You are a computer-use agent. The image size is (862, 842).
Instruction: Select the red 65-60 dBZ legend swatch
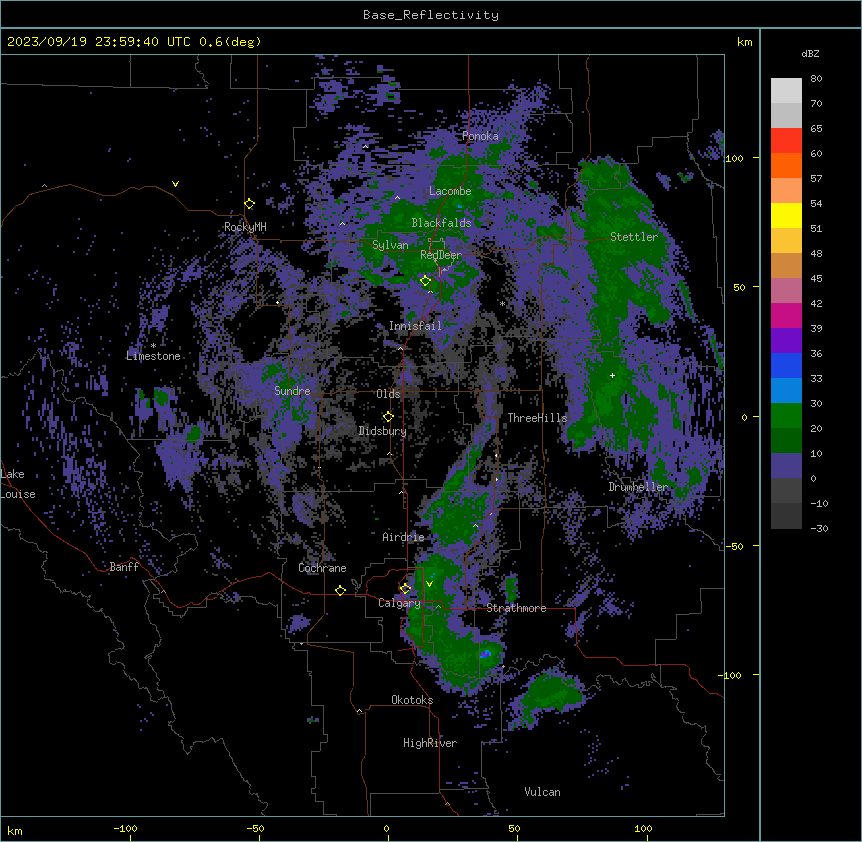tap(786, 141)
